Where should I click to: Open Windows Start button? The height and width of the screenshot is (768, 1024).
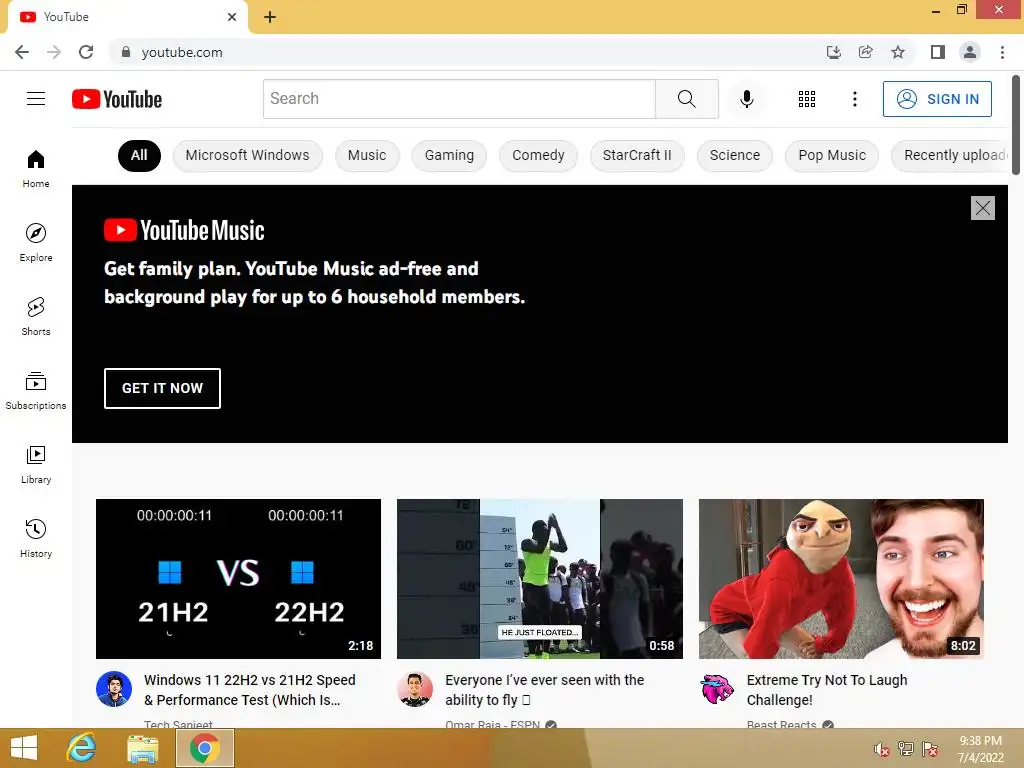coord(24,748)
